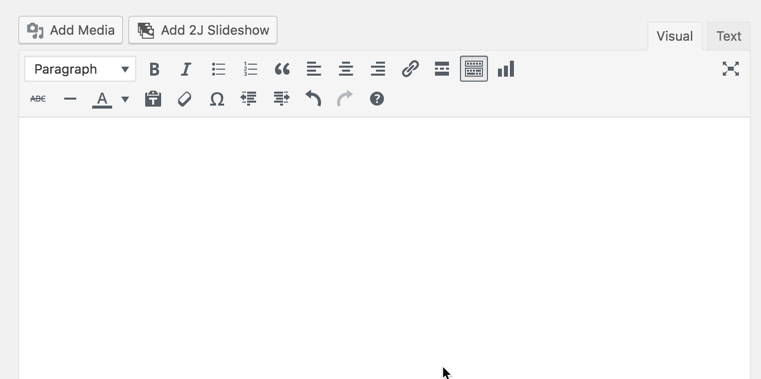
Task: Toggle italic formatting
Action: [186, 69]
